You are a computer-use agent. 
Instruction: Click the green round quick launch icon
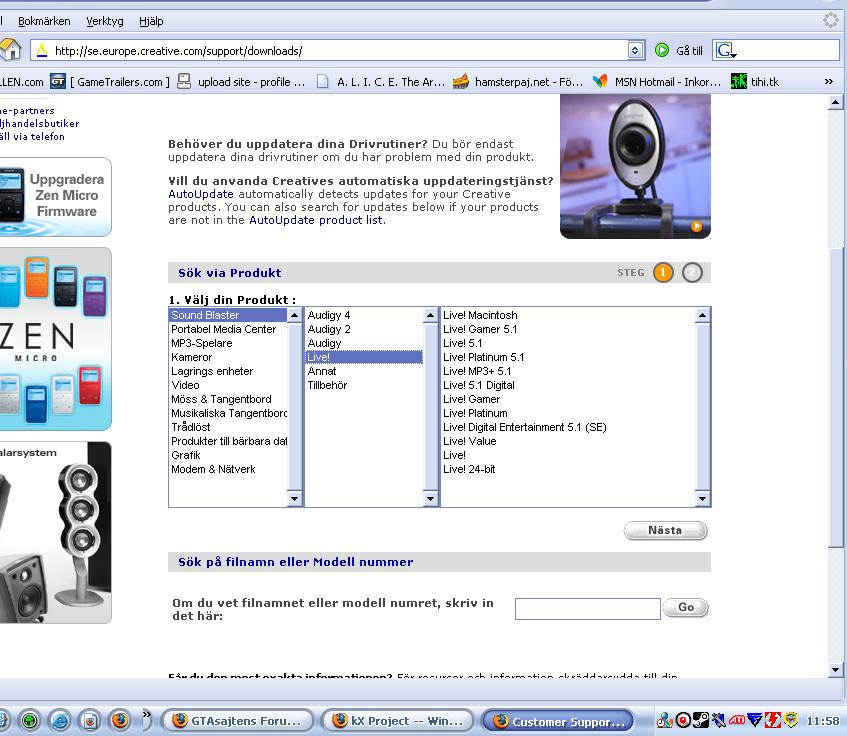click(30, 720)
